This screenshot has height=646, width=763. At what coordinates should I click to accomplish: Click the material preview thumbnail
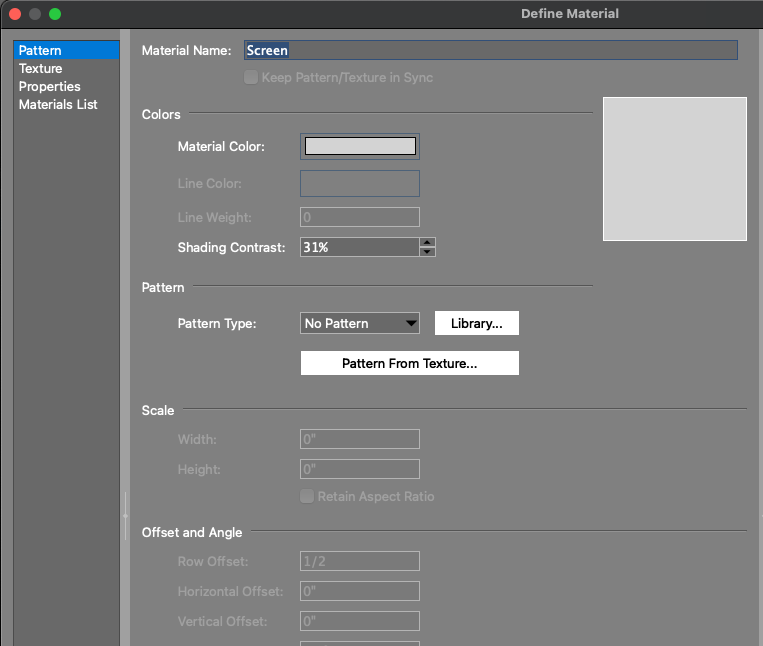click(675, 169)
